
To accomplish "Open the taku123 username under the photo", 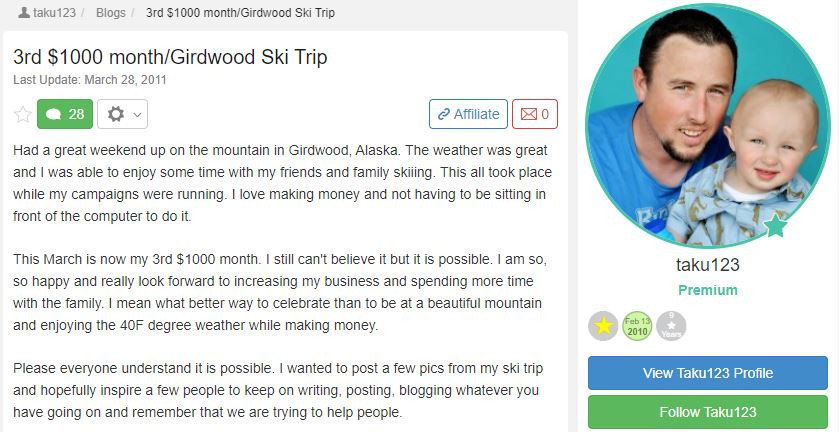I will click(708, 265).
